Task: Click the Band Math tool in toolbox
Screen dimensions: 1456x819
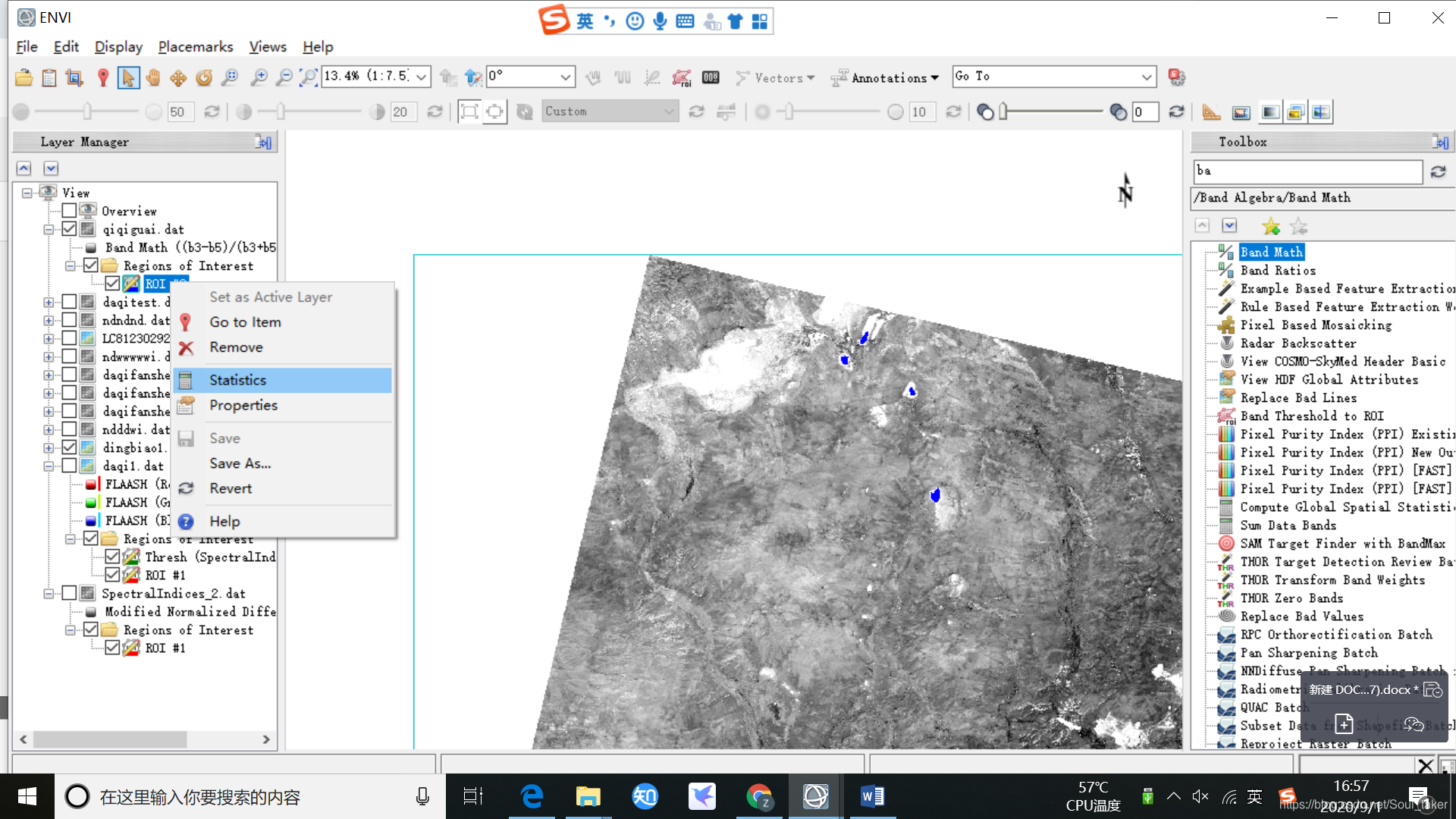Action: tap(1271, 252)
